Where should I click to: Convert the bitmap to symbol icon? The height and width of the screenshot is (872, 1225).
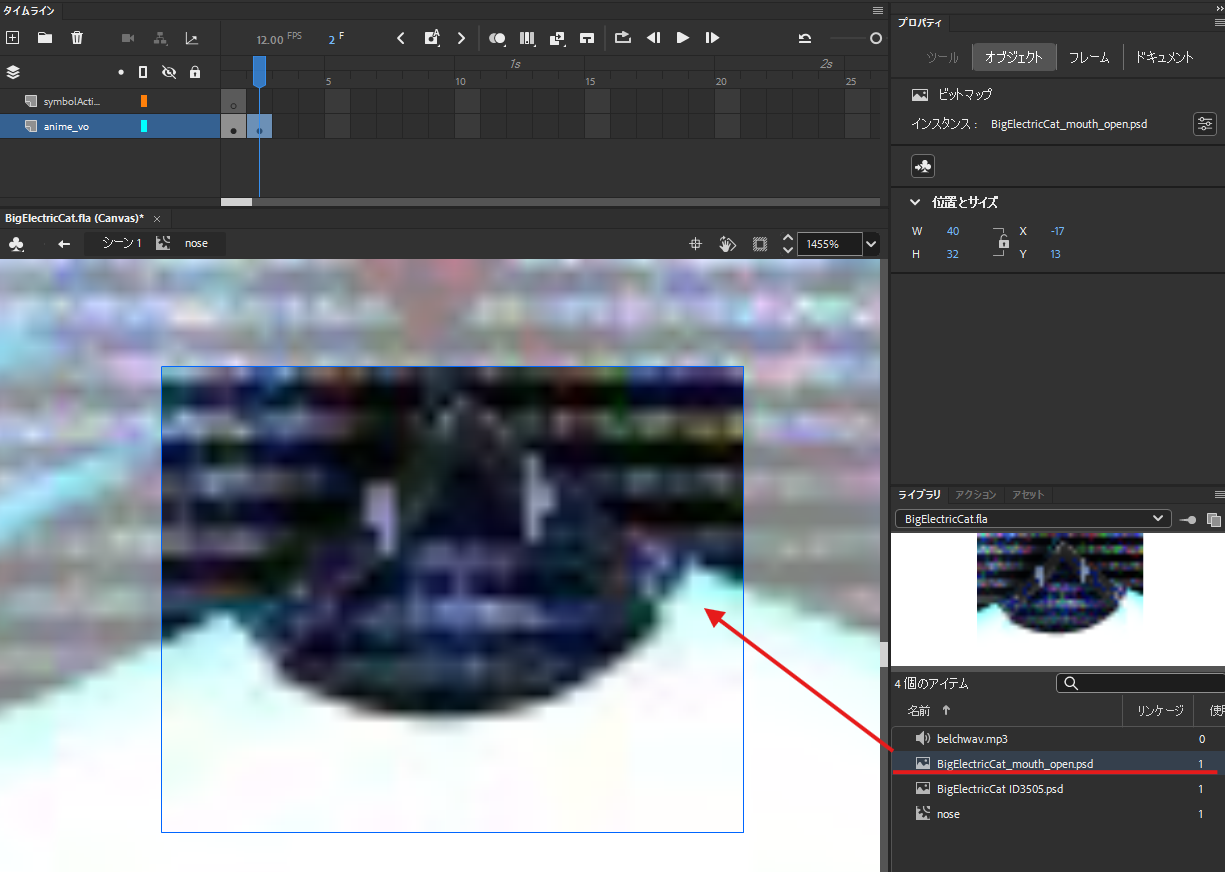[922, 166]
